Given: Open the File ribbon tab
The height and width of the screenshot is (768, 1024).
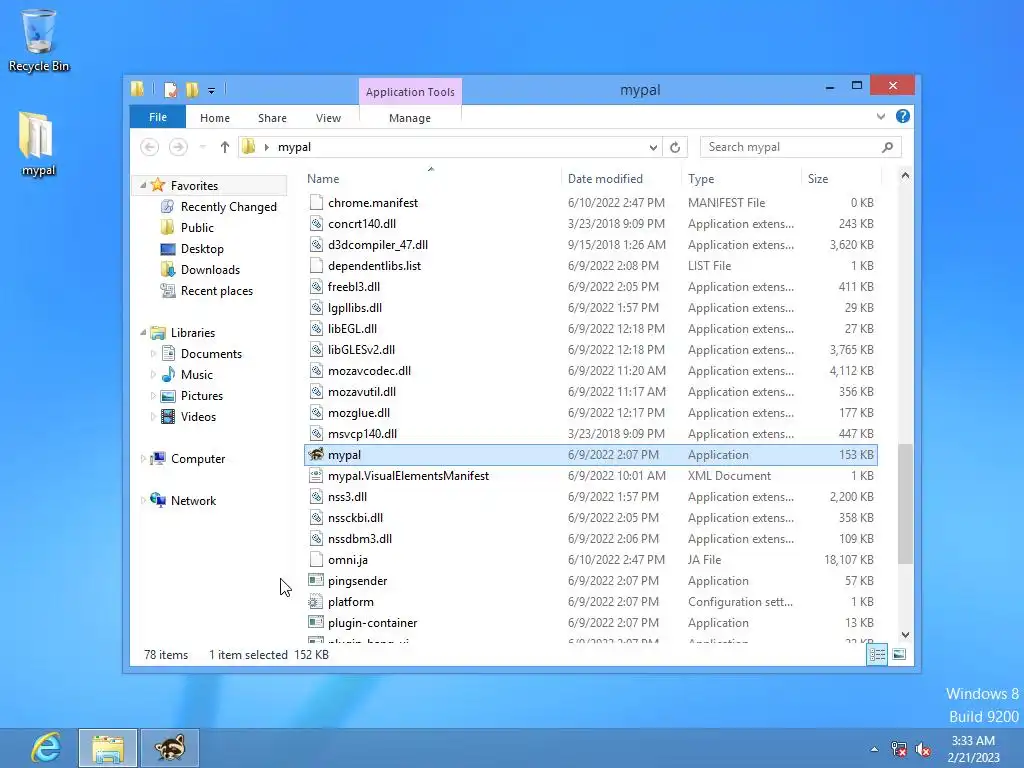Looking at the screenshot, I should pos(157,117).
